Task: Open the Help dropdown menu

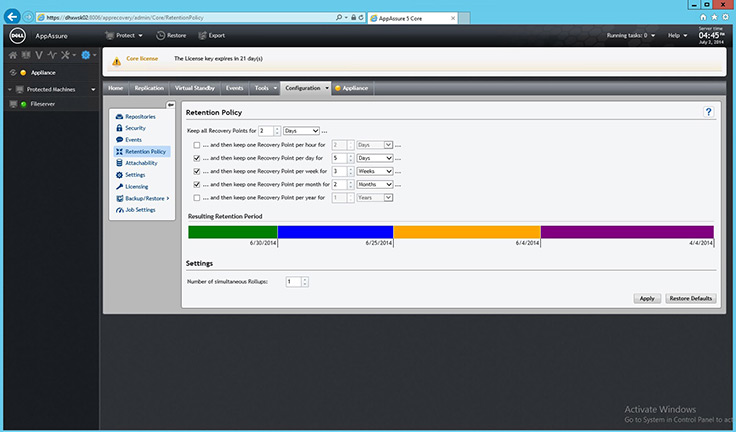Action: pyautogui.click(x=677, y=35)
